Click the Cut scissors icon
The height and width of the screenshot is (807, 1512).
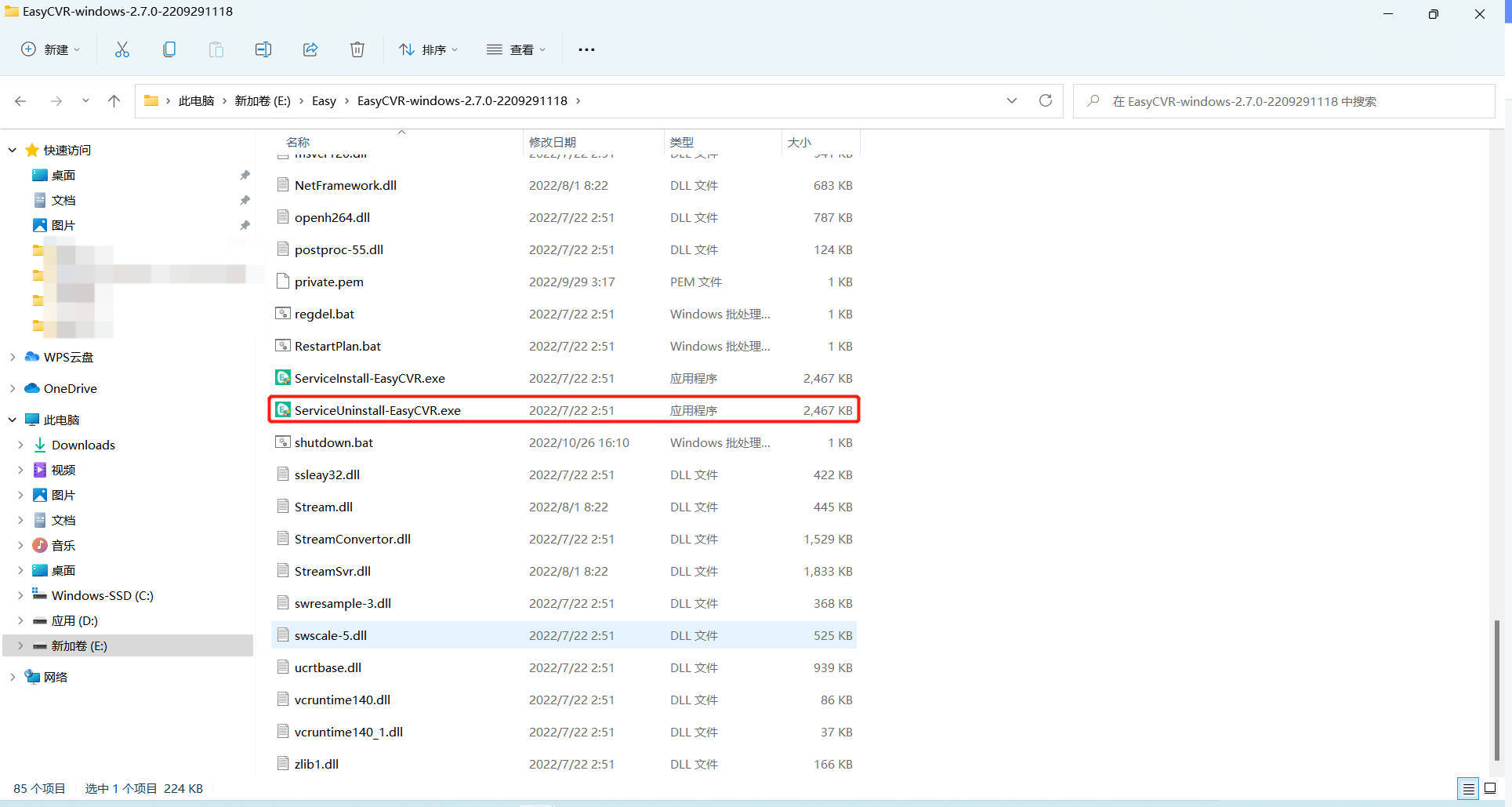[x=122, y=49]
